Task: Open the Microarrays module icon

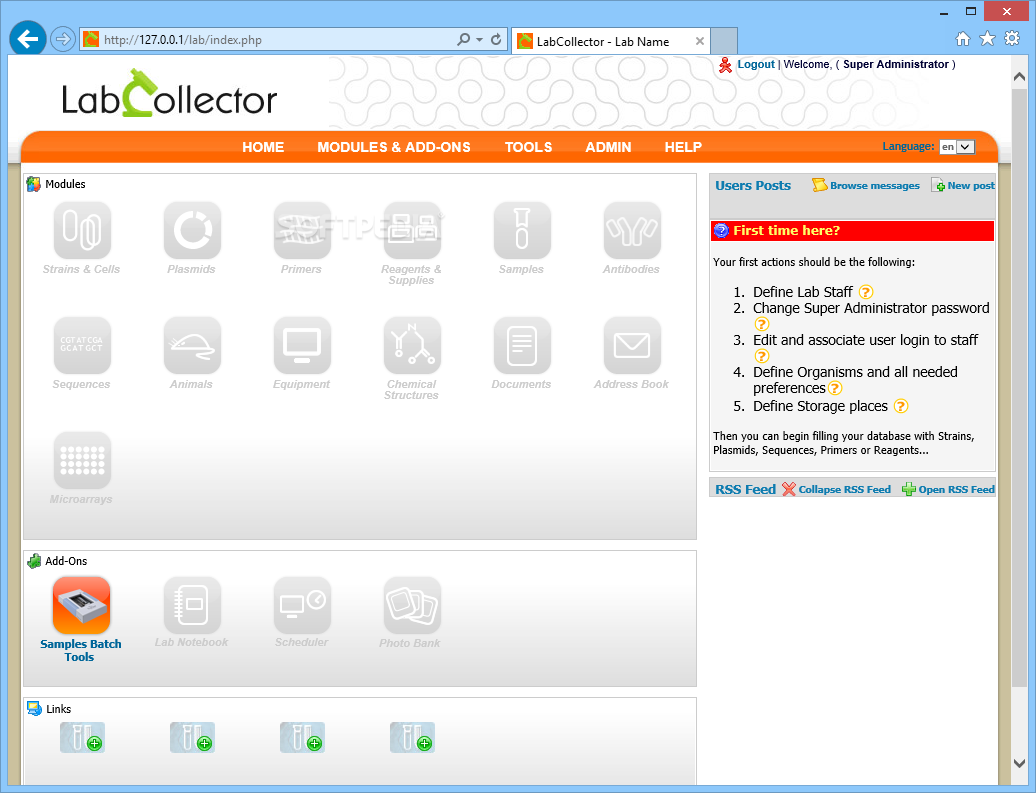Action: tap(82, 460)
